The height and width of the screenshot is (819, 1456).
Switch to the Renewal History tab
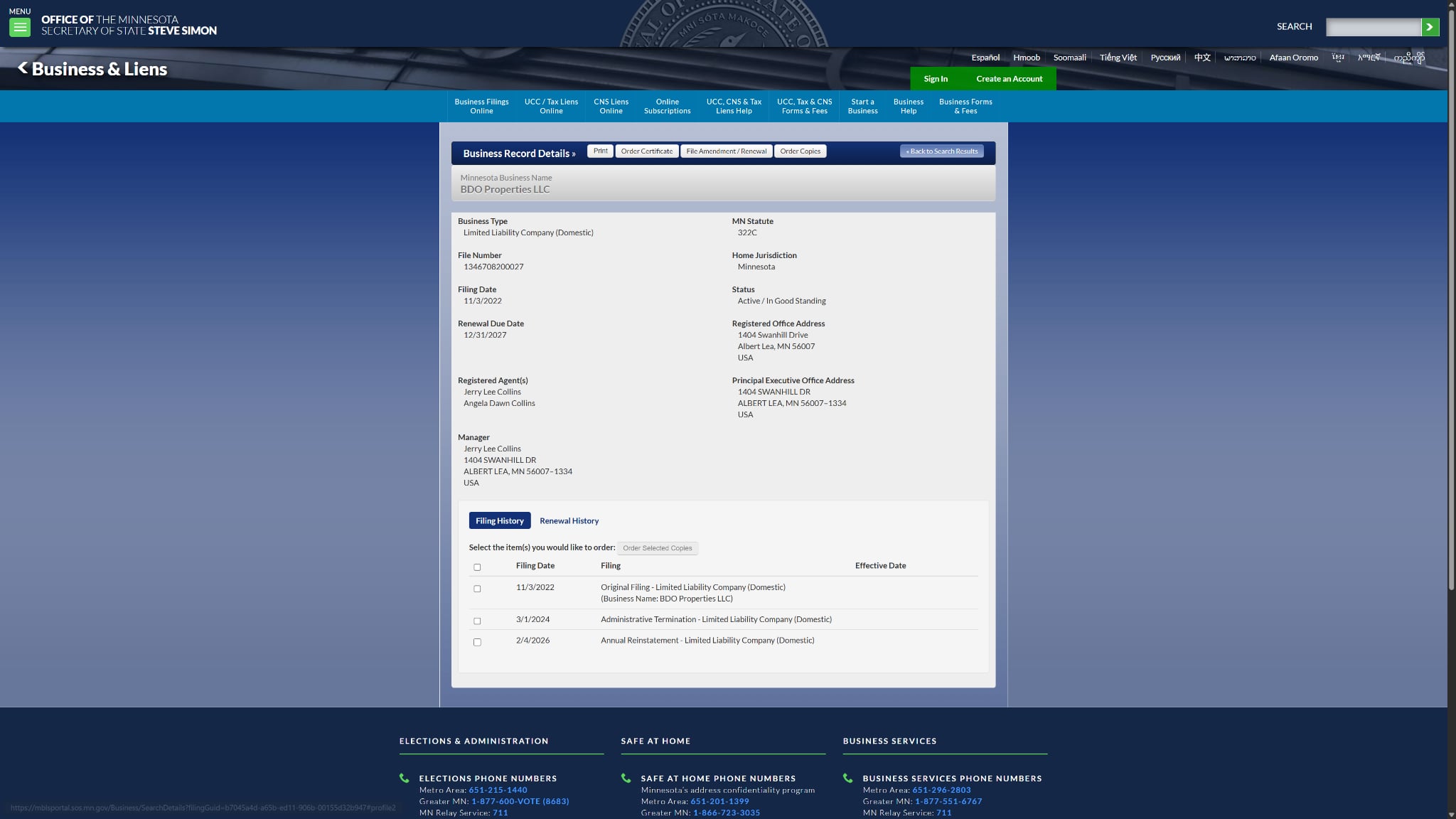pyautogui.click(x=569, y=521)
